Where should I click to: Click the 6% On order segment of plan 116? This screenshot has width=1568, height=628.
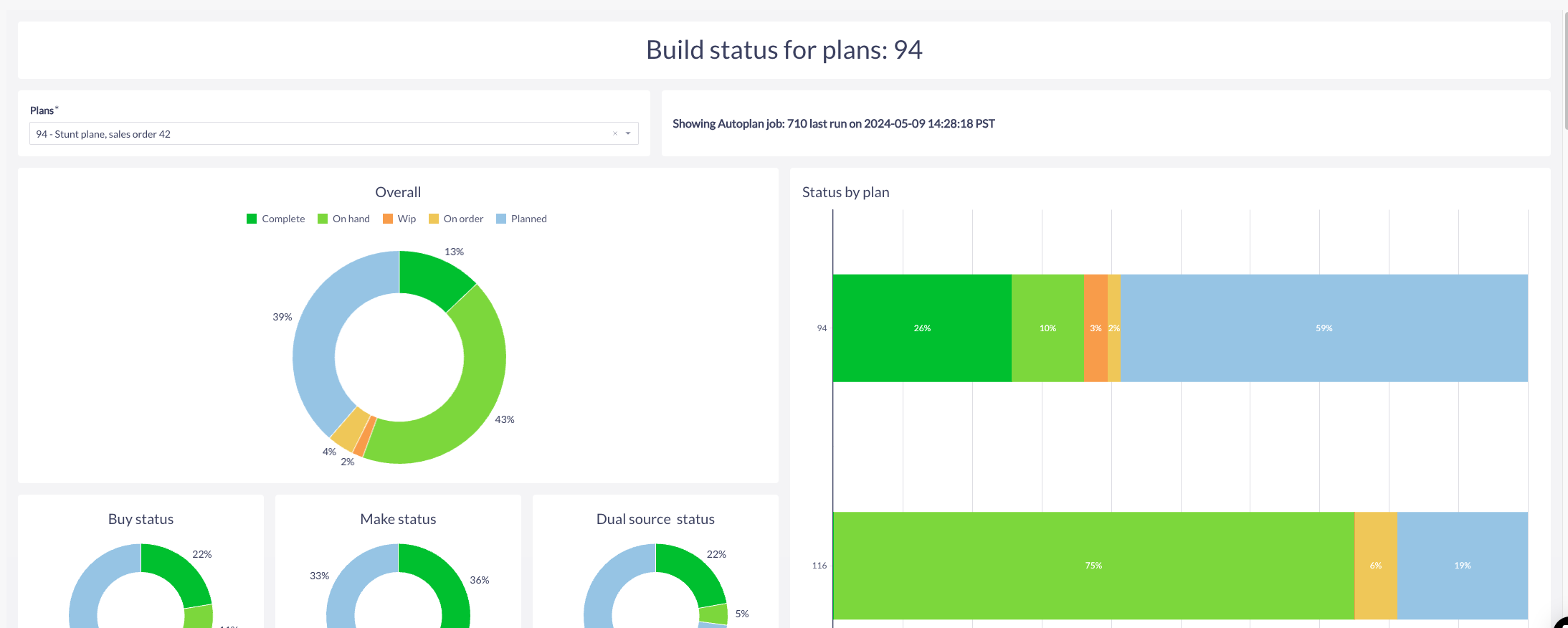[x=1376, y=565]
